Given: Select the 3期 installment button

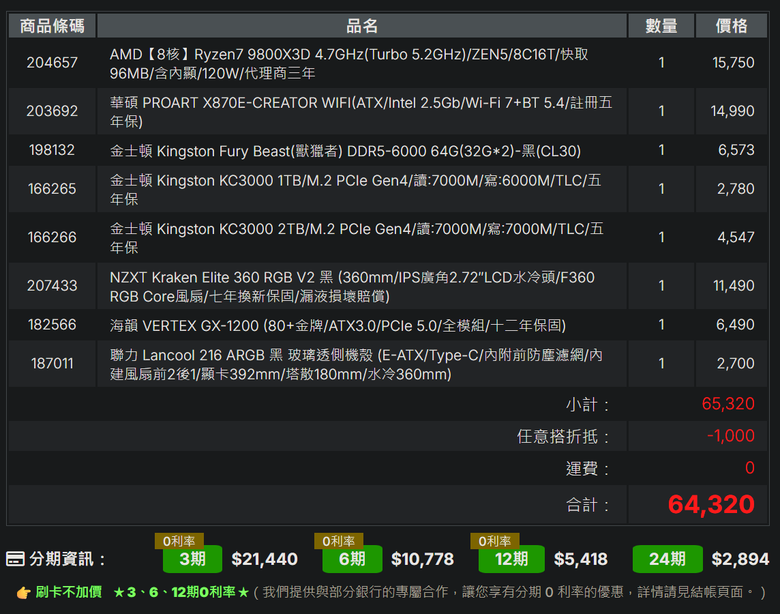Looking at the screenshot, I should 193,559.
